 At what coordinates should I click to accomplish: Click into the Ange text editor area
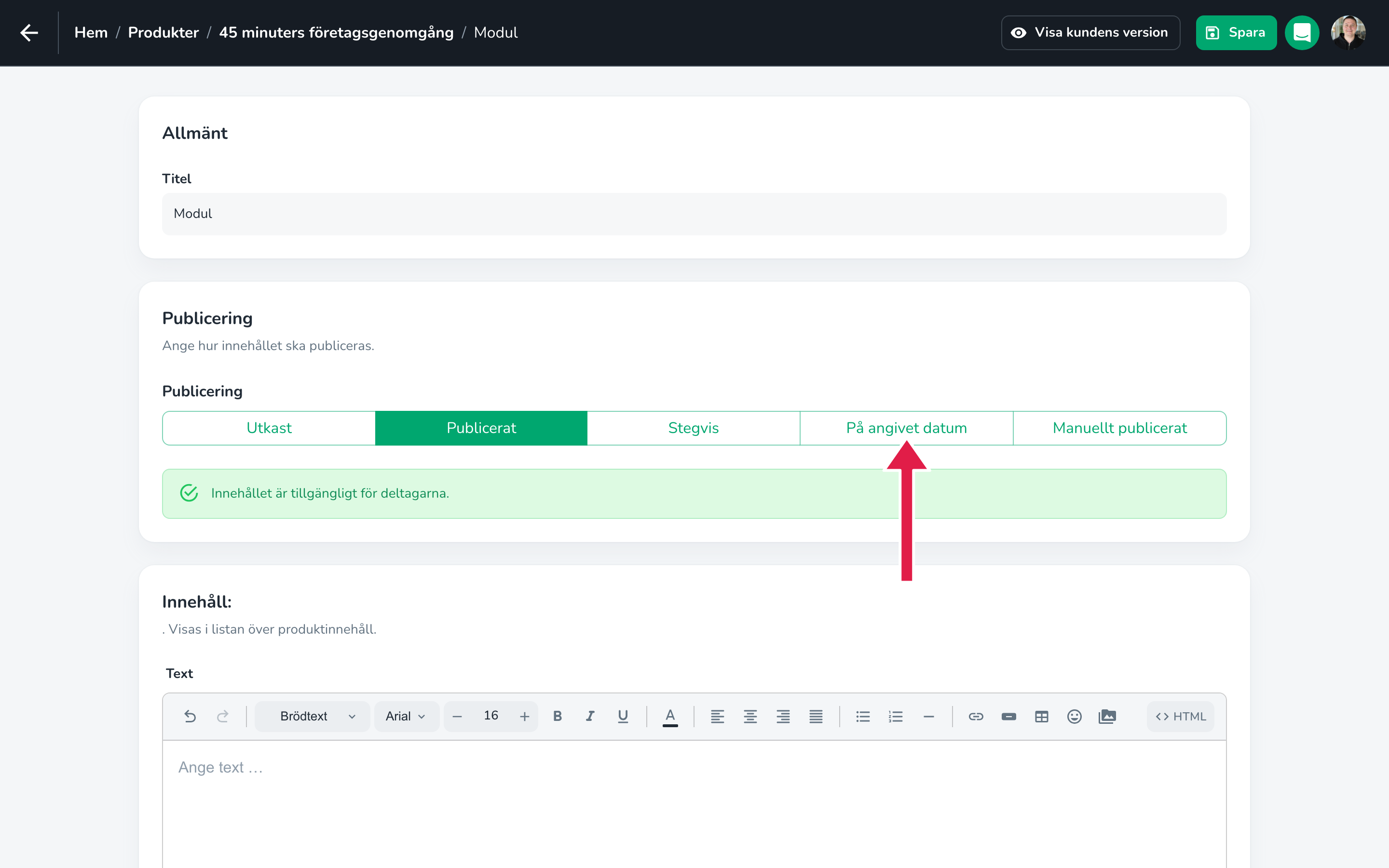coord(694,804)
